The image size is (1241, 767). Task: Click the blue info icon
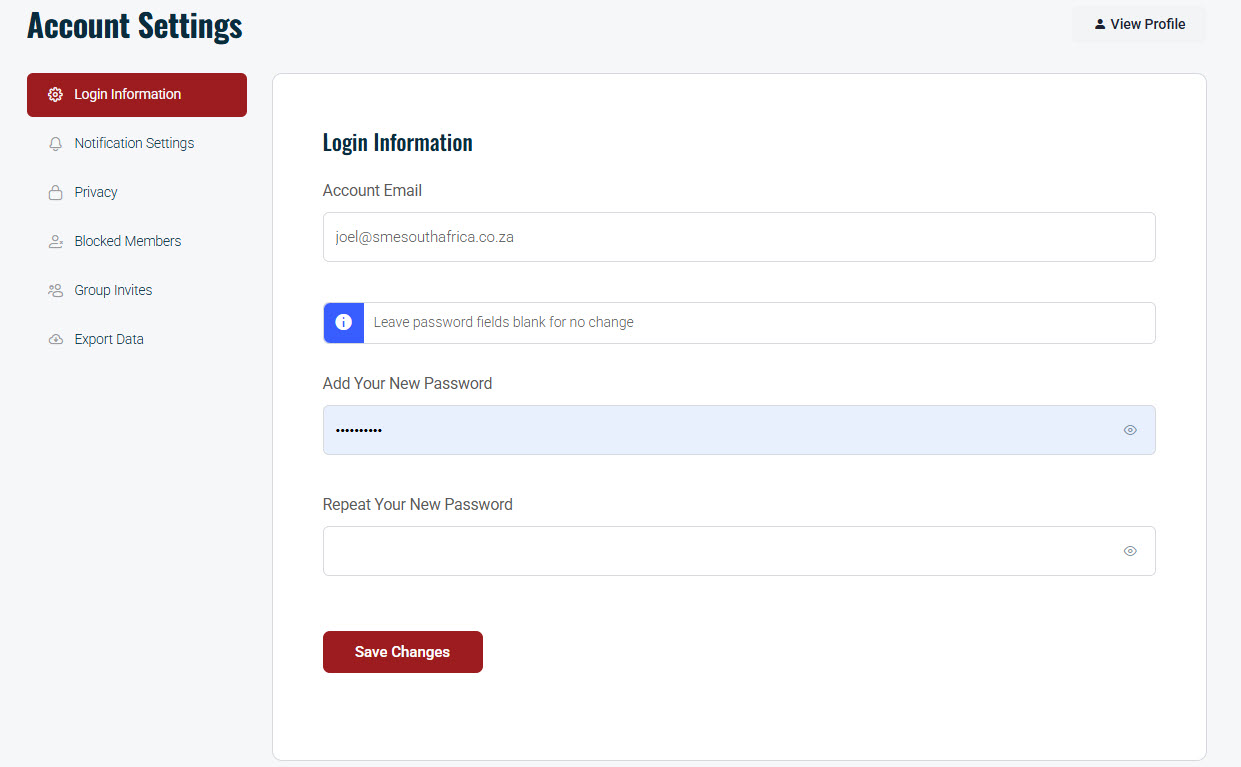pyautogui.click(x=344, y=323)
